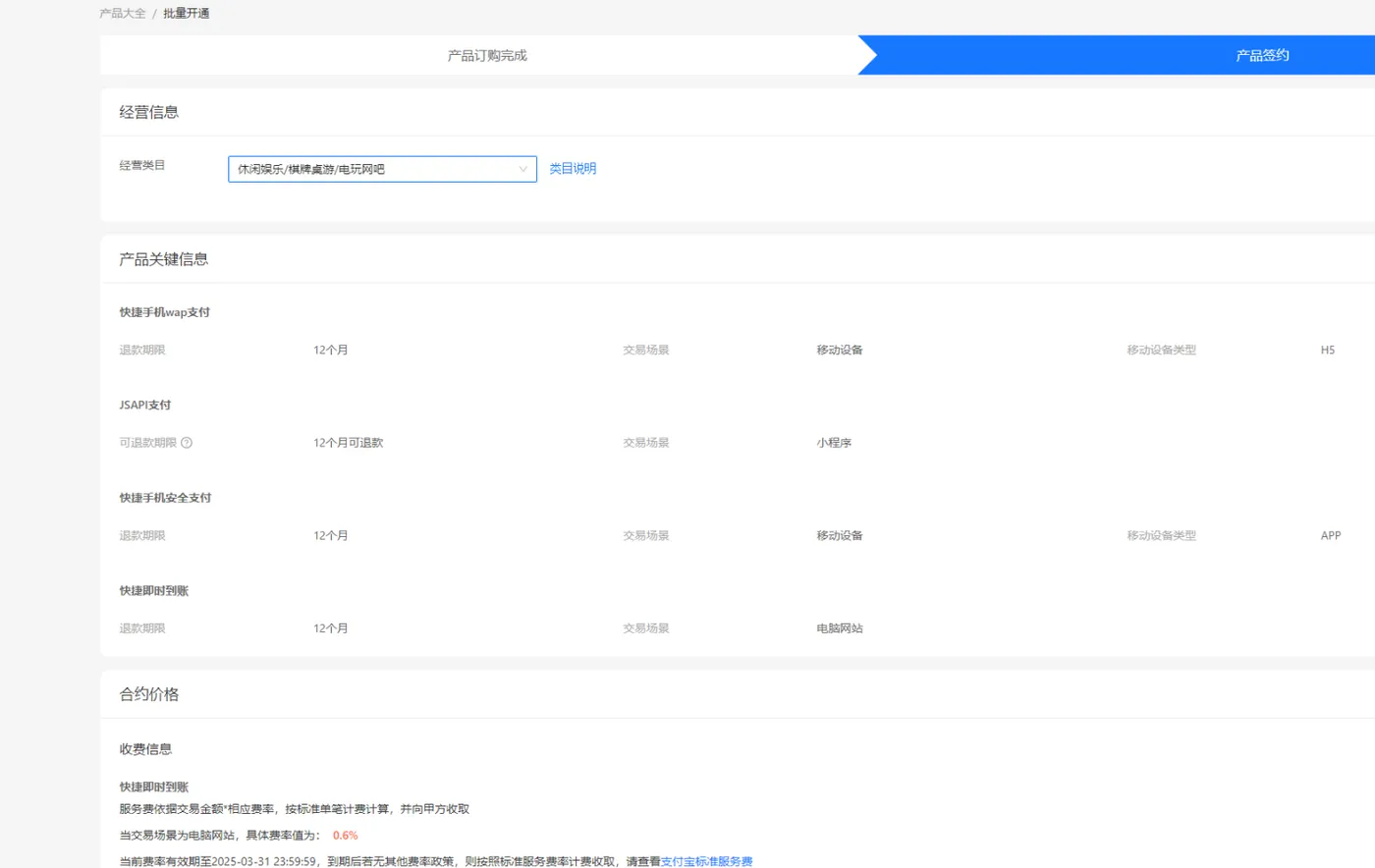Go to 产品大全 breadcrumb
The width and height of the screenshot is (1375, 868).
[123, 13]
